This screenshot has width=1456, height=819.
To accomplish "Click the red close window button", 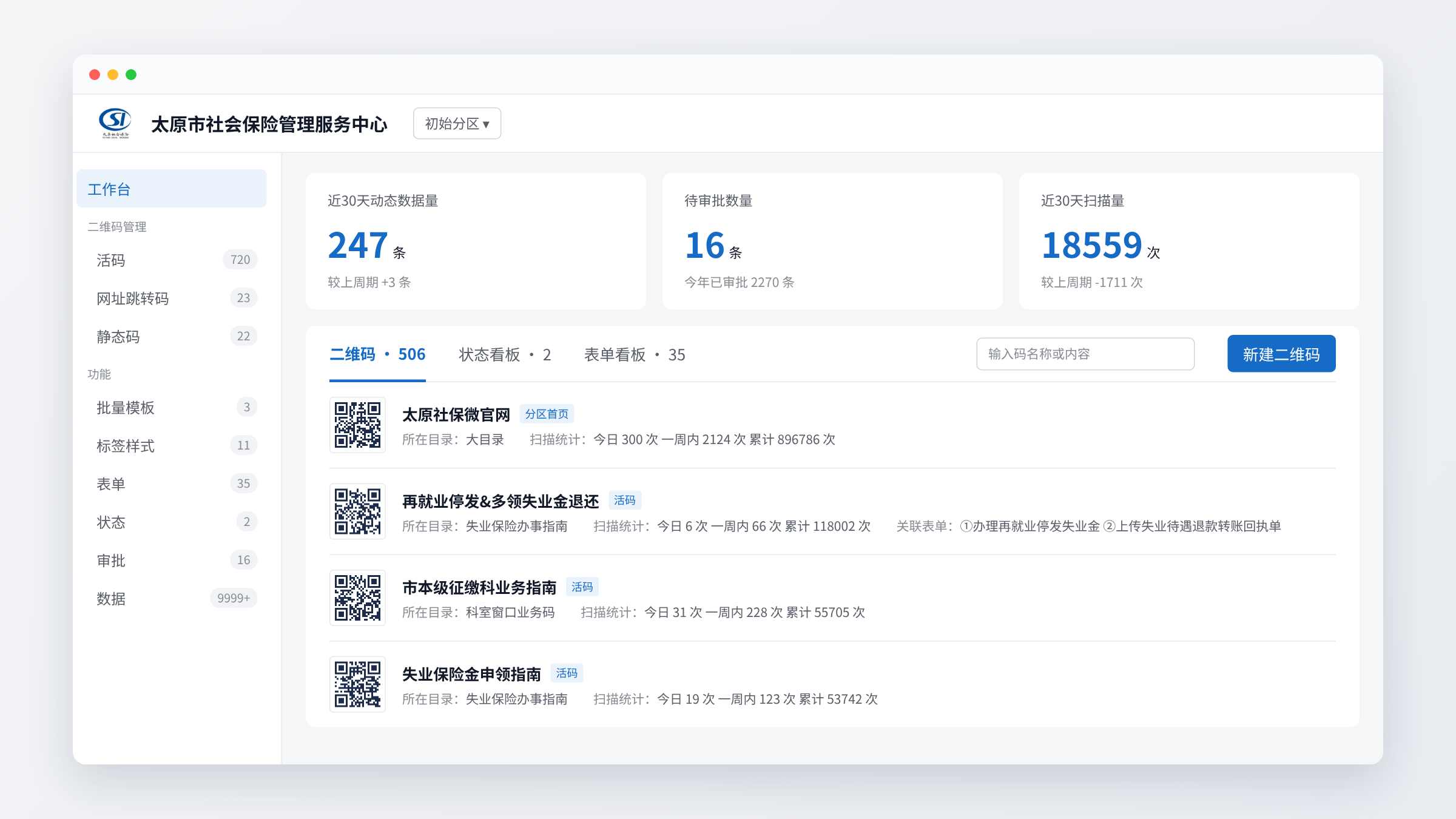I will pyautogui.click(x=95, y=75).
